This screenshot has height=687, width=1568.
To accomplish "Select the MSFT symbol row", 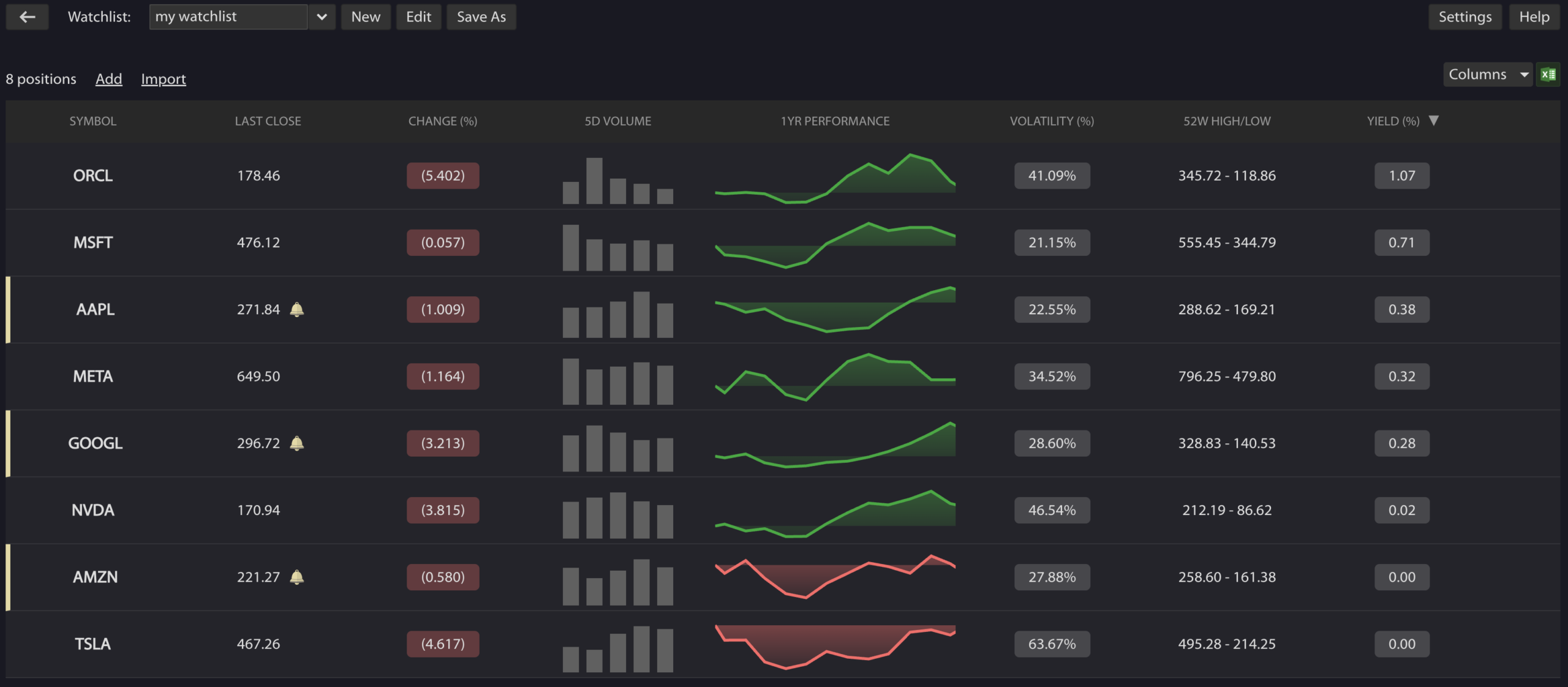I will point(93,242).
